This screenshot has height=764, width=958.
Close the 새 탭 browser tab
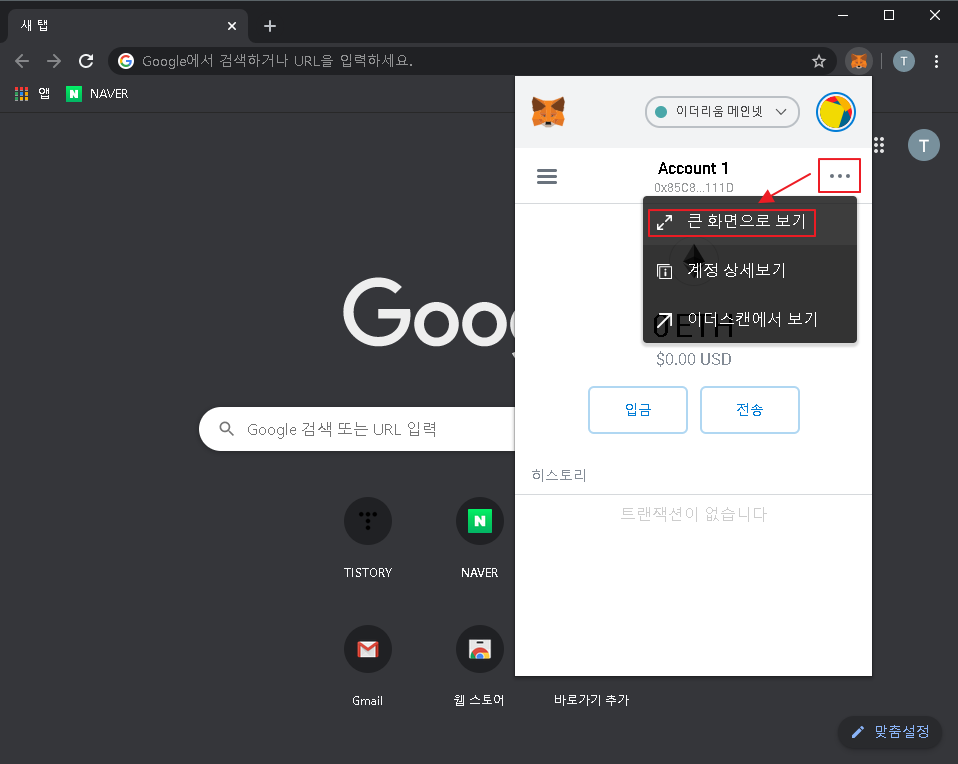(232, 26)
